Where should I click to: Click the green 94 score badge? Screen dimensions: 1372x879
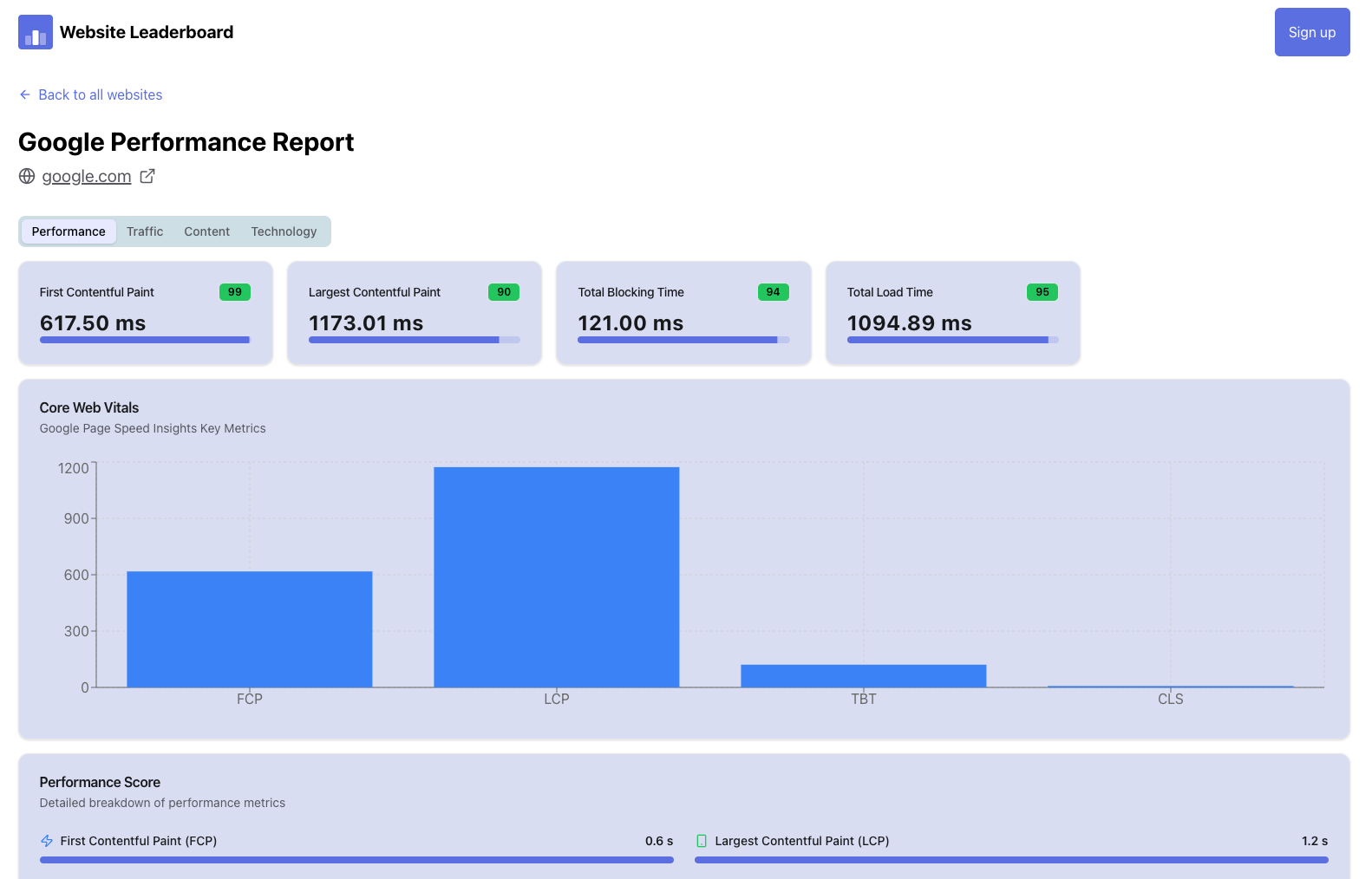click(774, 292)
